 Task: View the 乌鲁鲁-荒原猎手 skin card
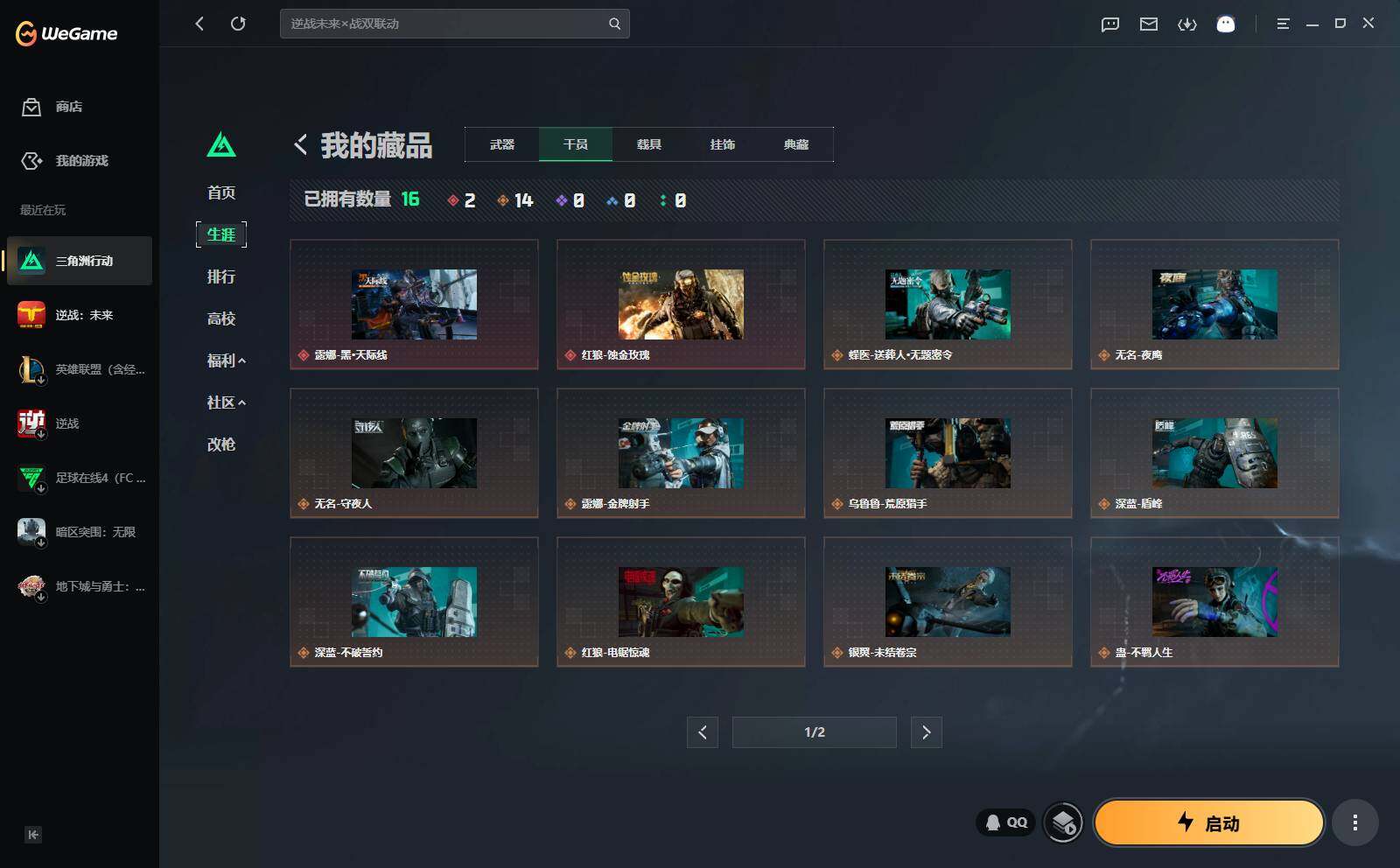coord(948,453)
